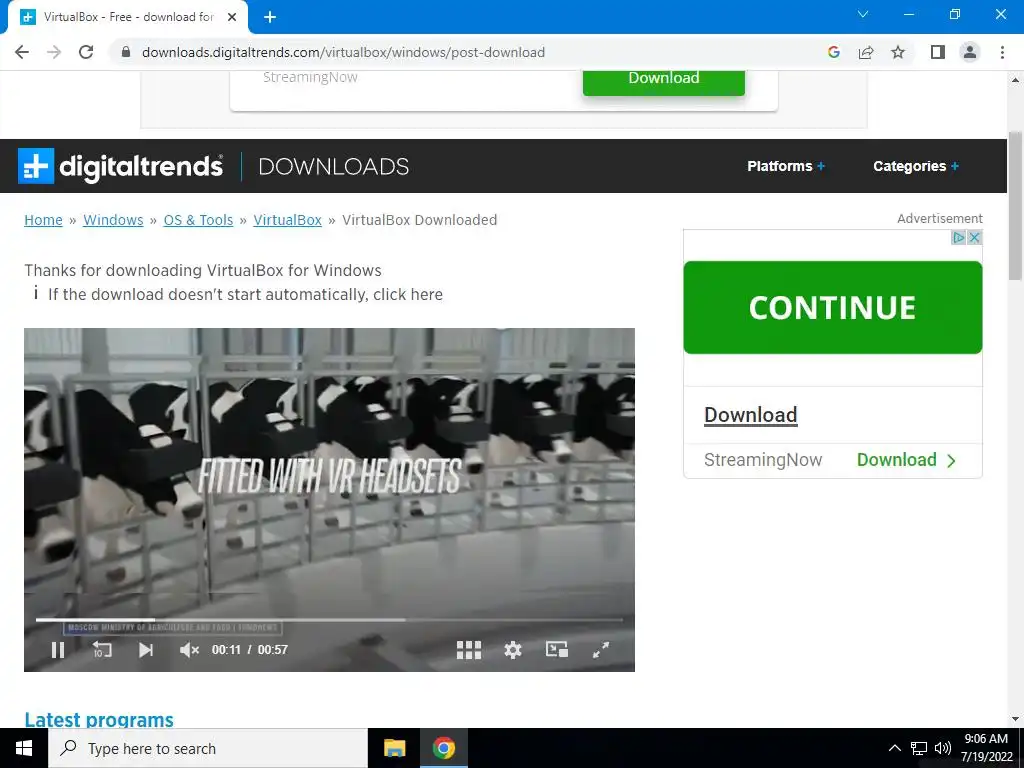Expand the Categories menu
Image resolution: width=1024 pixels, height=768 pixels.
coord(916,166)
